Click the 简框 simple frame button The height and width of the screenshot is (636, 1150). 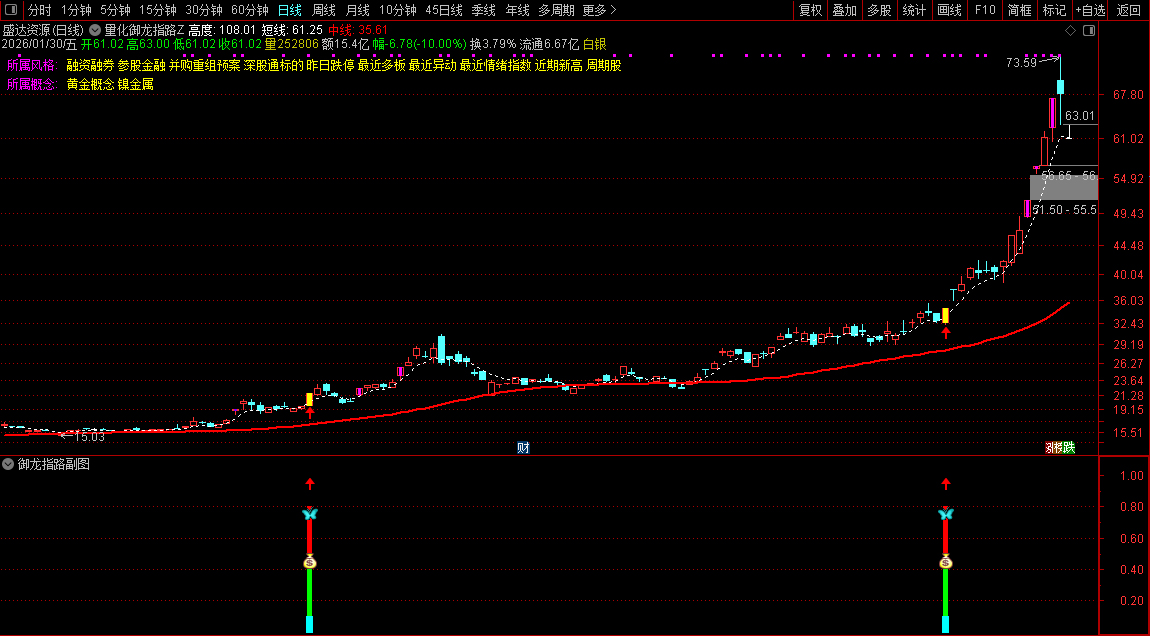coord(1019,10)
